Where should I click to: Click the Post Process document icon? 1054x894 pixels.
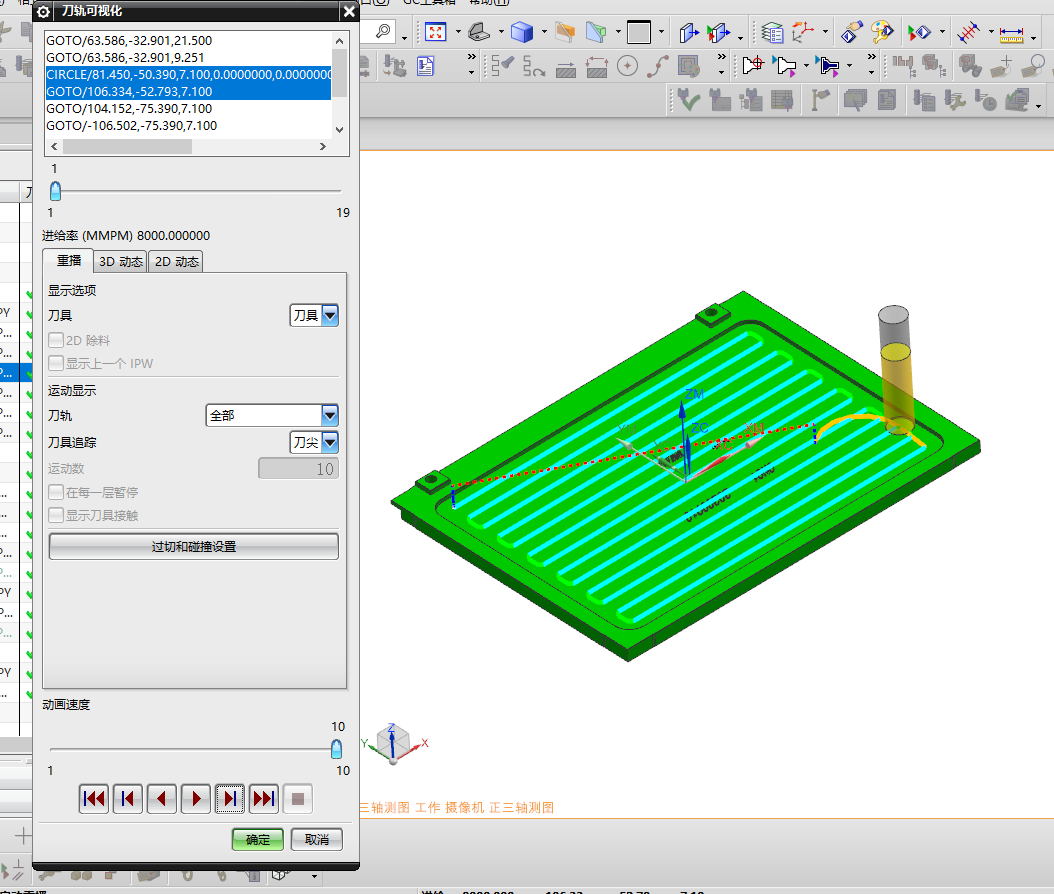(425, 66)
